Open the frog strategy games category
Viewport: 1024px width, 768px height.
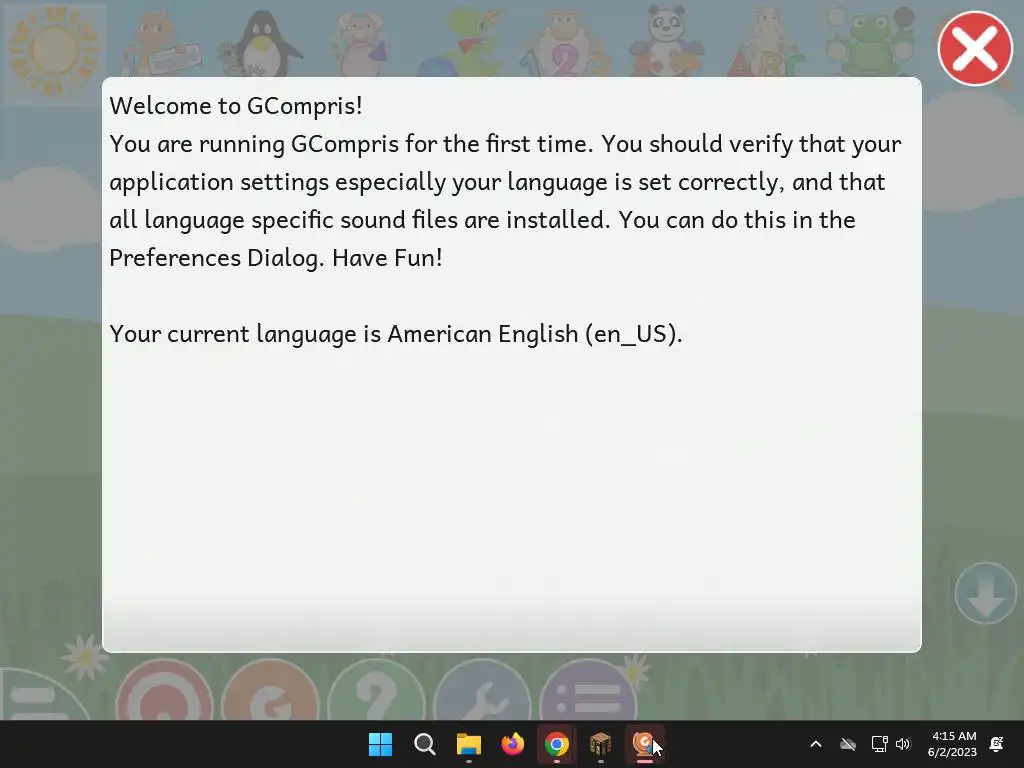(871, 42)
